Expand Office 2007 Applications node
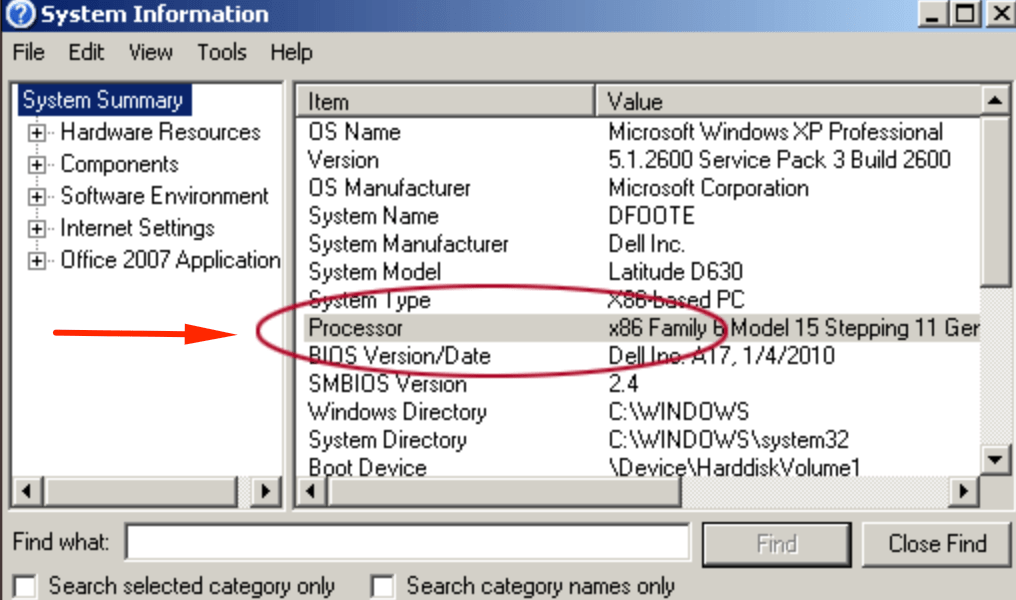This screenshot has height=600, width=1016. pyautogui.click(x=37, y=261)
